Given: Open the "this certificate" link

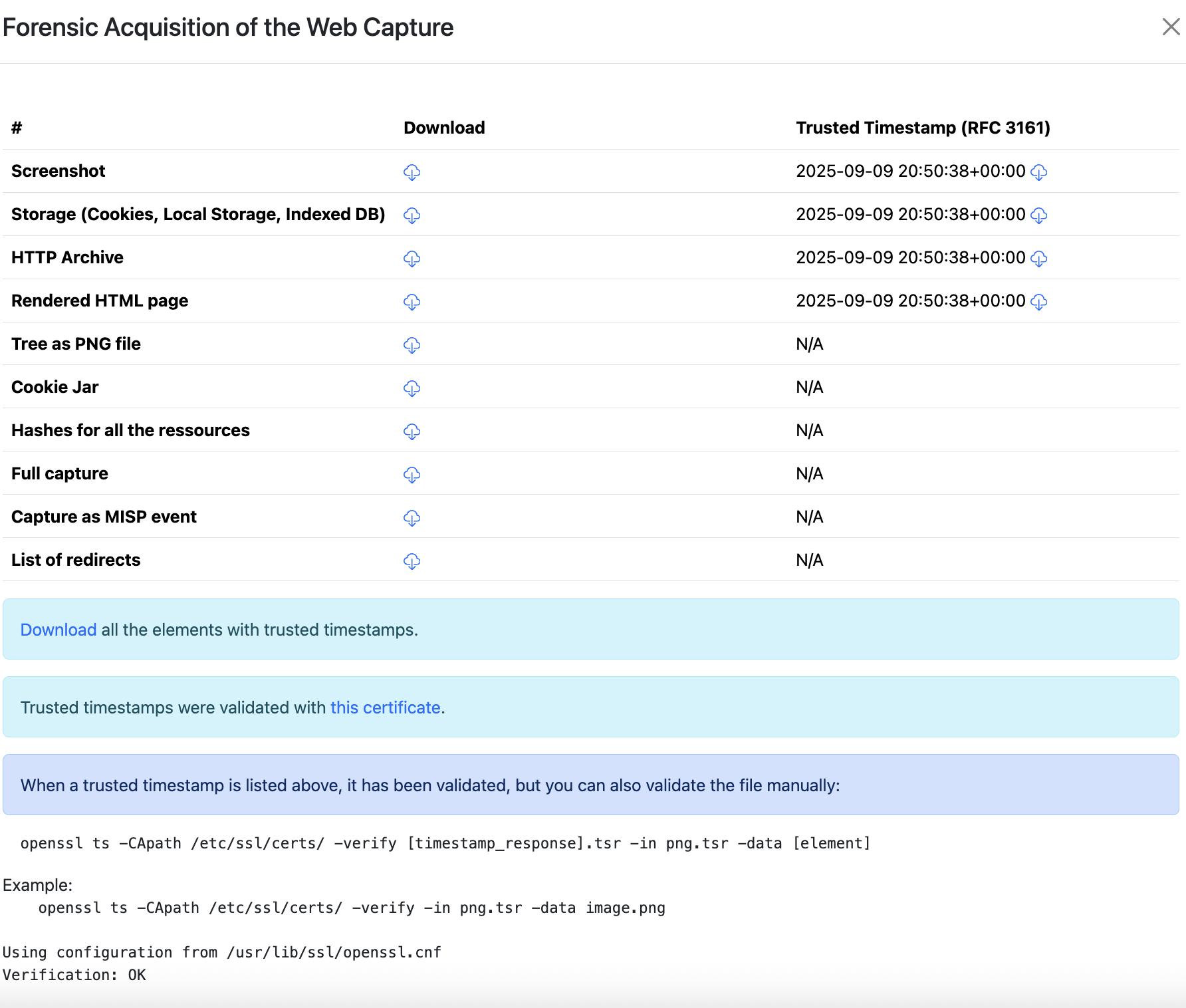Looking at the screenshot, I should pyautogui.click(x=386, y=707).
